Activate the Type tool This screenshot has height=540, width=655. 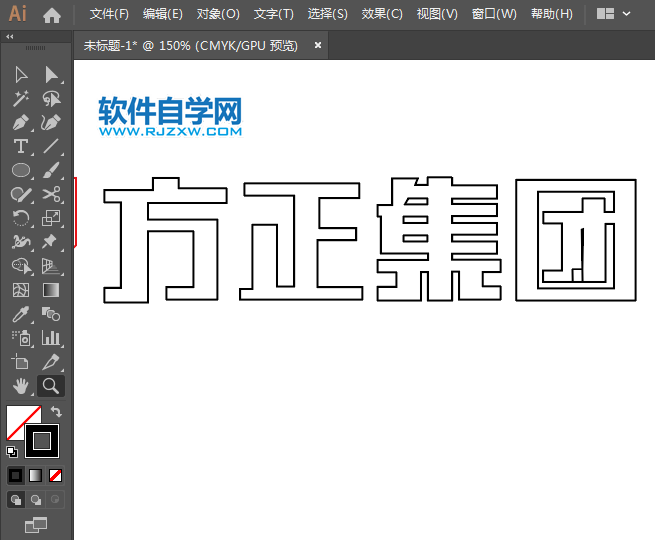click(21, 147)
